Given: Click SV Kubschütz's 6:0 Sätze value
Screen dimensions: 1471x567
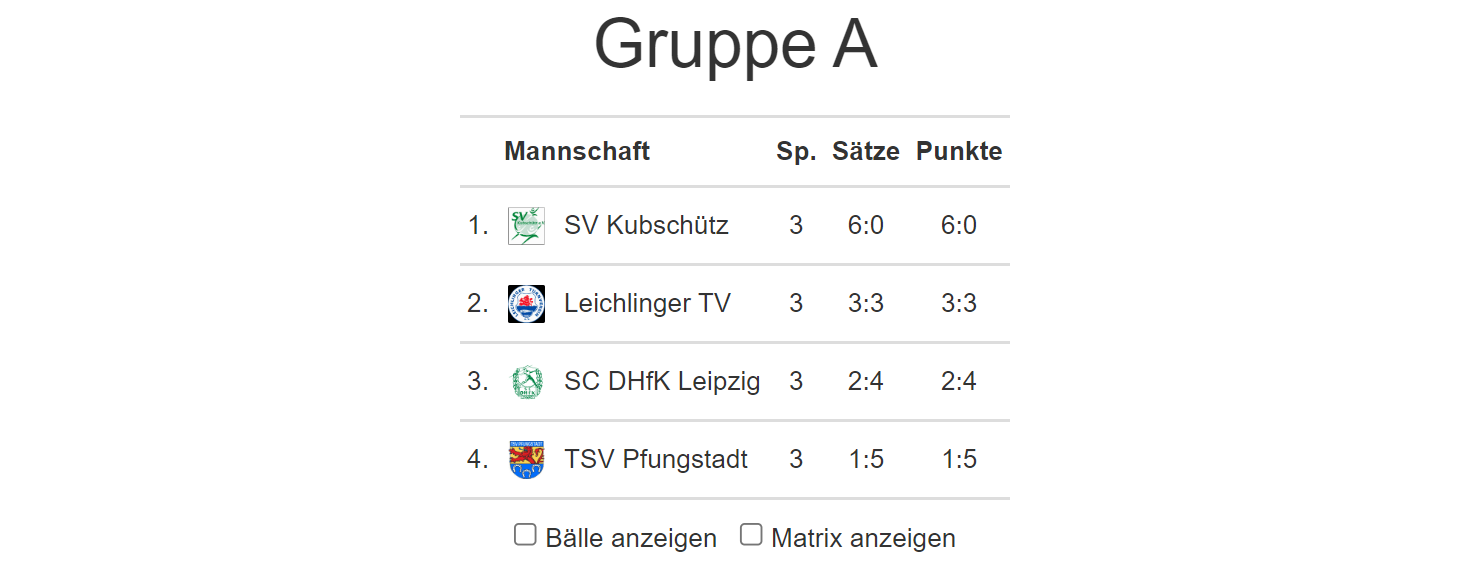Looking at the screenshot, I should click(x=866, y=225).
